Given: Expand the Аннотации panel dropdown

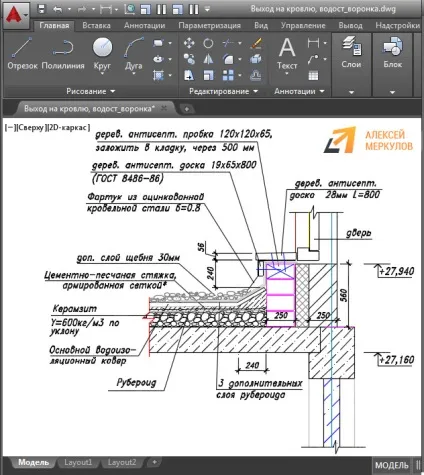Looking at the screenshot, I should pos(299,91).
